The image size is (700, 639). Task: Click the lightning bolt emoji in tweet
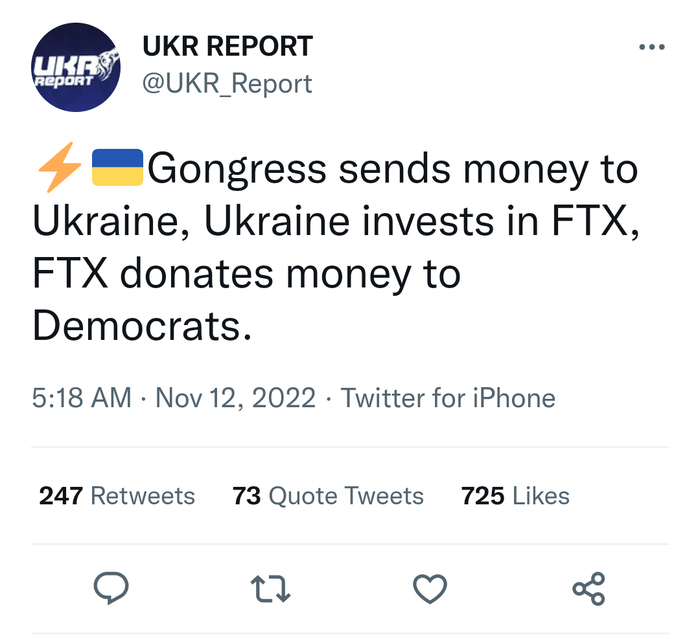tap(57, 170)
